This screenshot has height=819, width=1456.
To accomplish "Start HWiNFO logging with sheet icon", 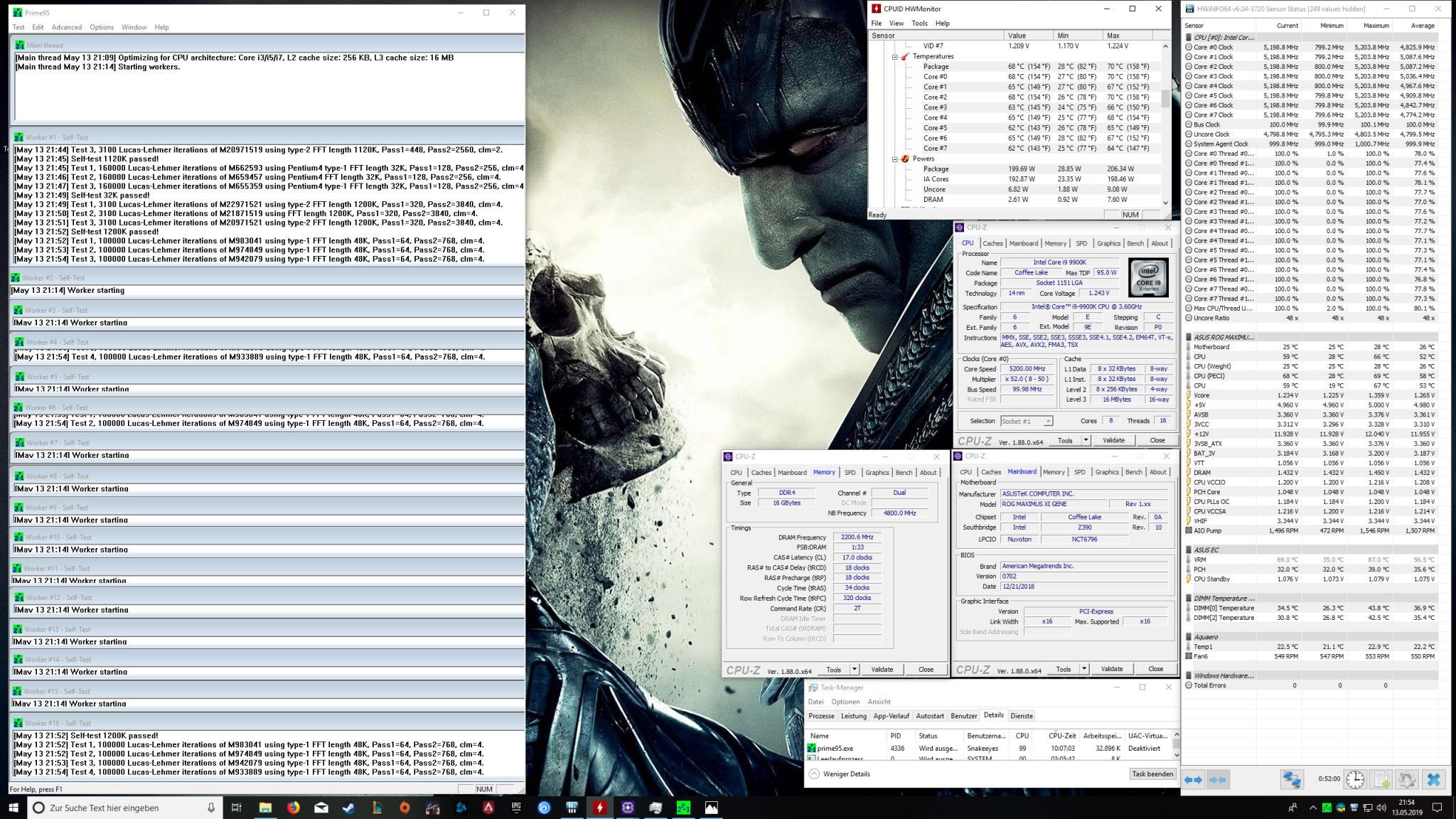I will click(x=1381, y=780).
